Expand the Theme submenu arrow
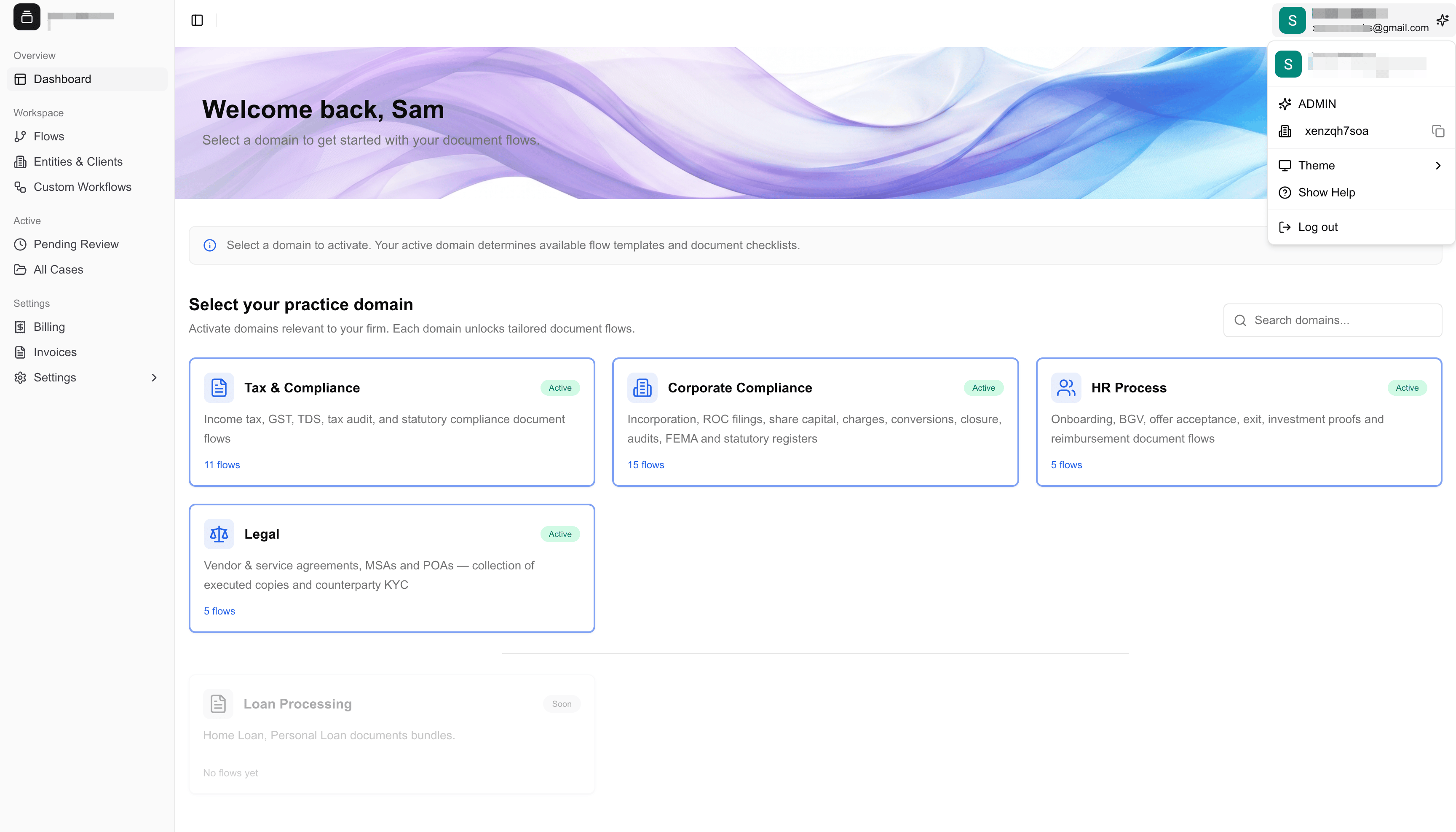 point(1438,166)
